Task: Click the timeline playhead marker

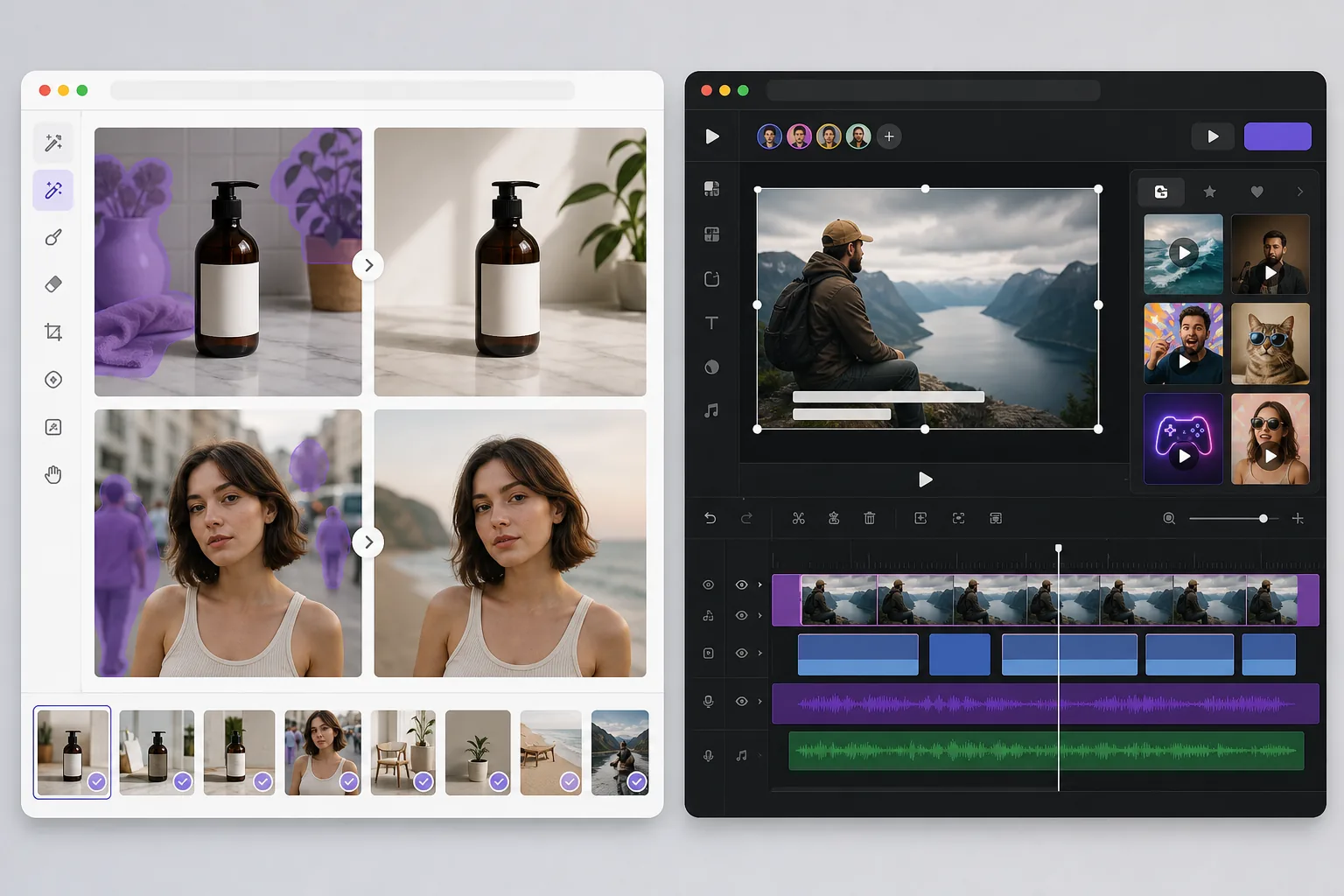Action: (1059, 549)
